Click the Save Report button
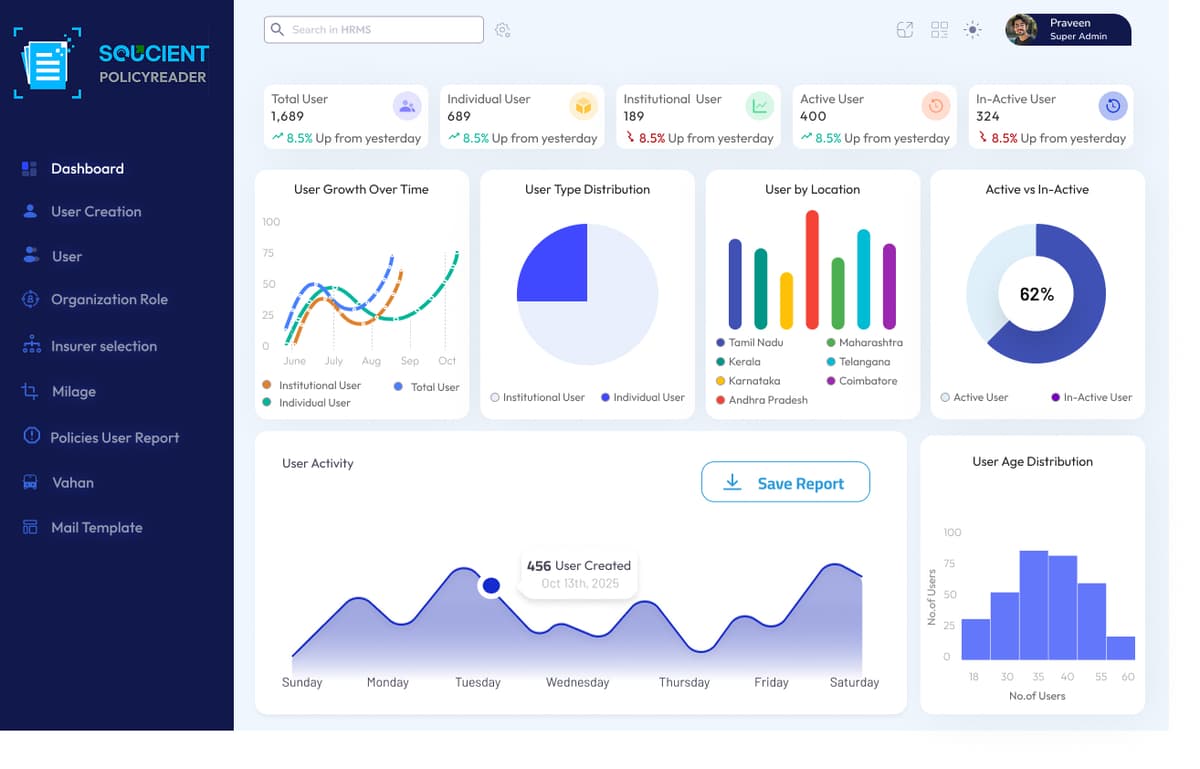This screenshot has width=1200, height=769. click(x=785, y=482)
